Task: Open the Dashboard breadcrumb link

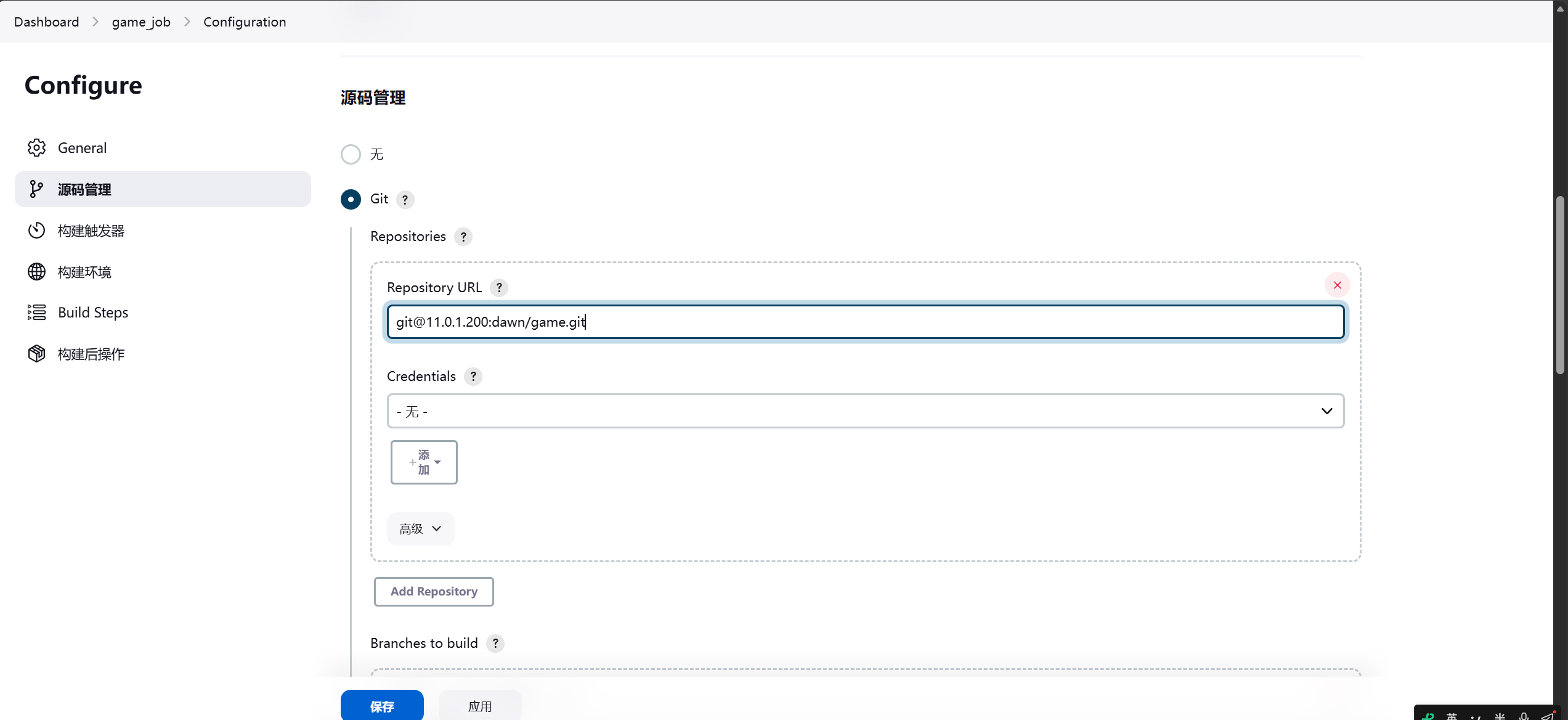Action: tap(47, 22)
